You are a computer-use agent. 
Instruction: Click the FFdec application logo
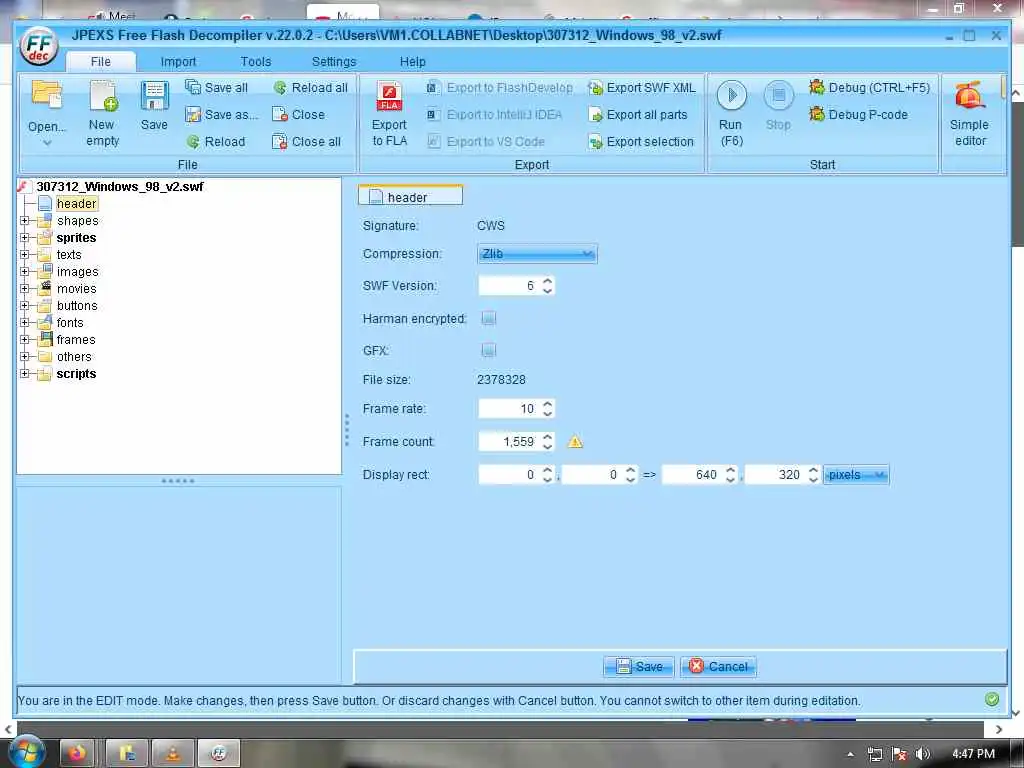[x=39, y=46]
